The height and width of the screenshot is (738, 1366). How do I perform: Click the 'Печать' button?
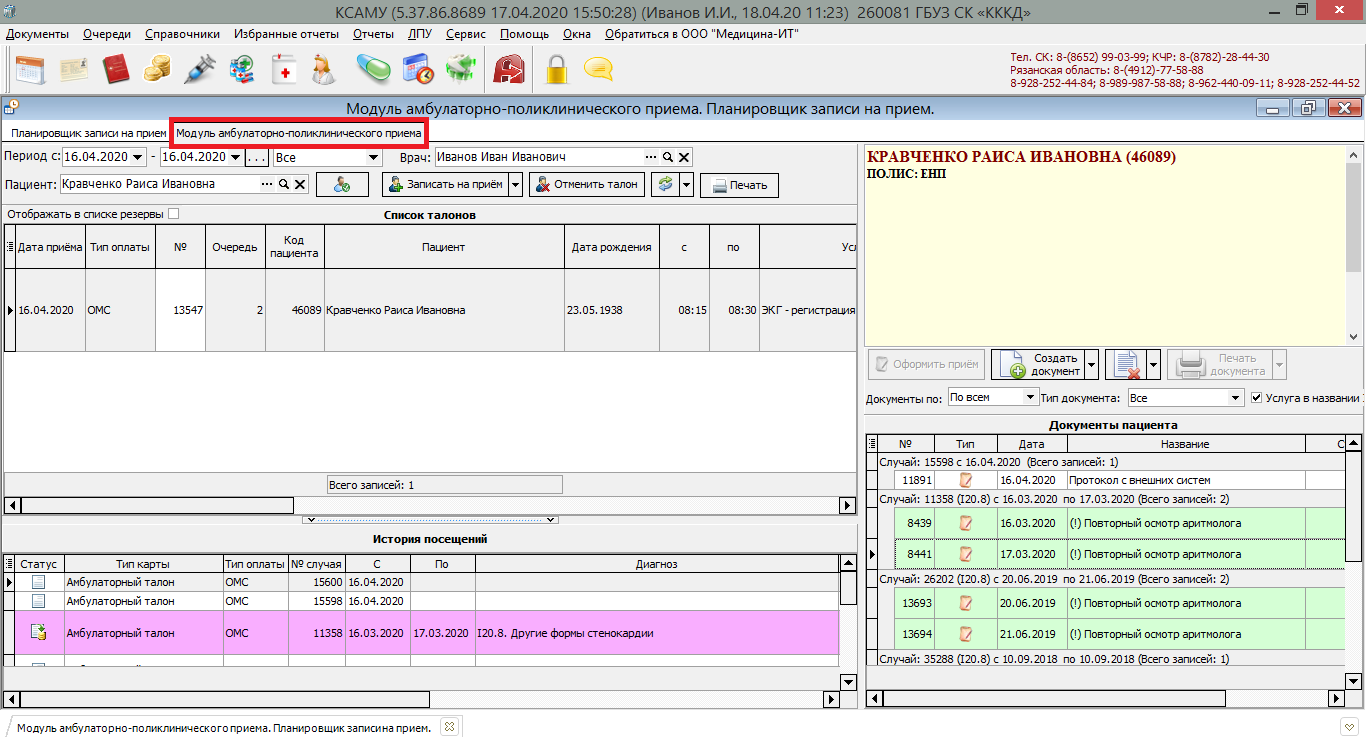(739, 185)
